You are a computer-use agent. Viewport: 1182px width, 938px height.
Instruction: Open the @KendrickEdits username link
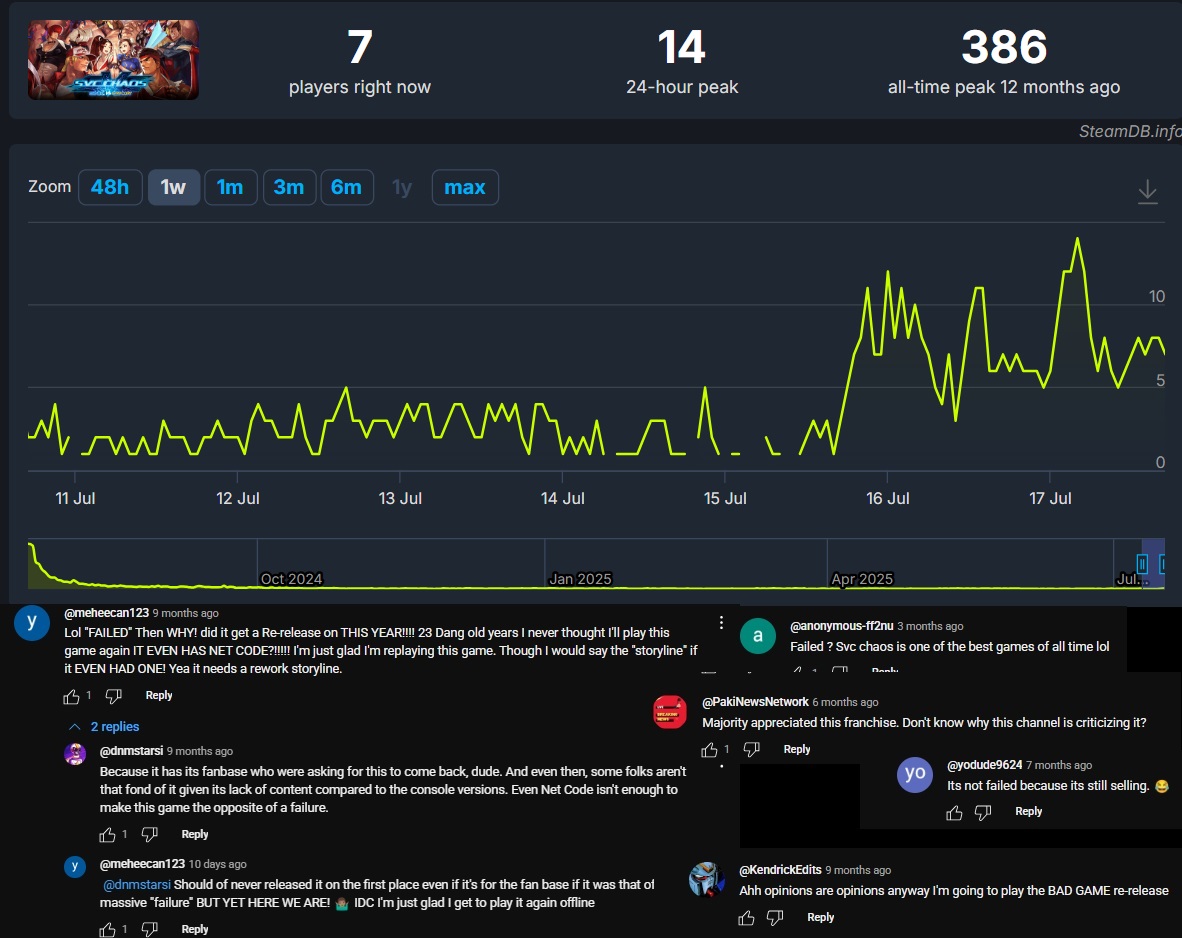coord(780,870)
